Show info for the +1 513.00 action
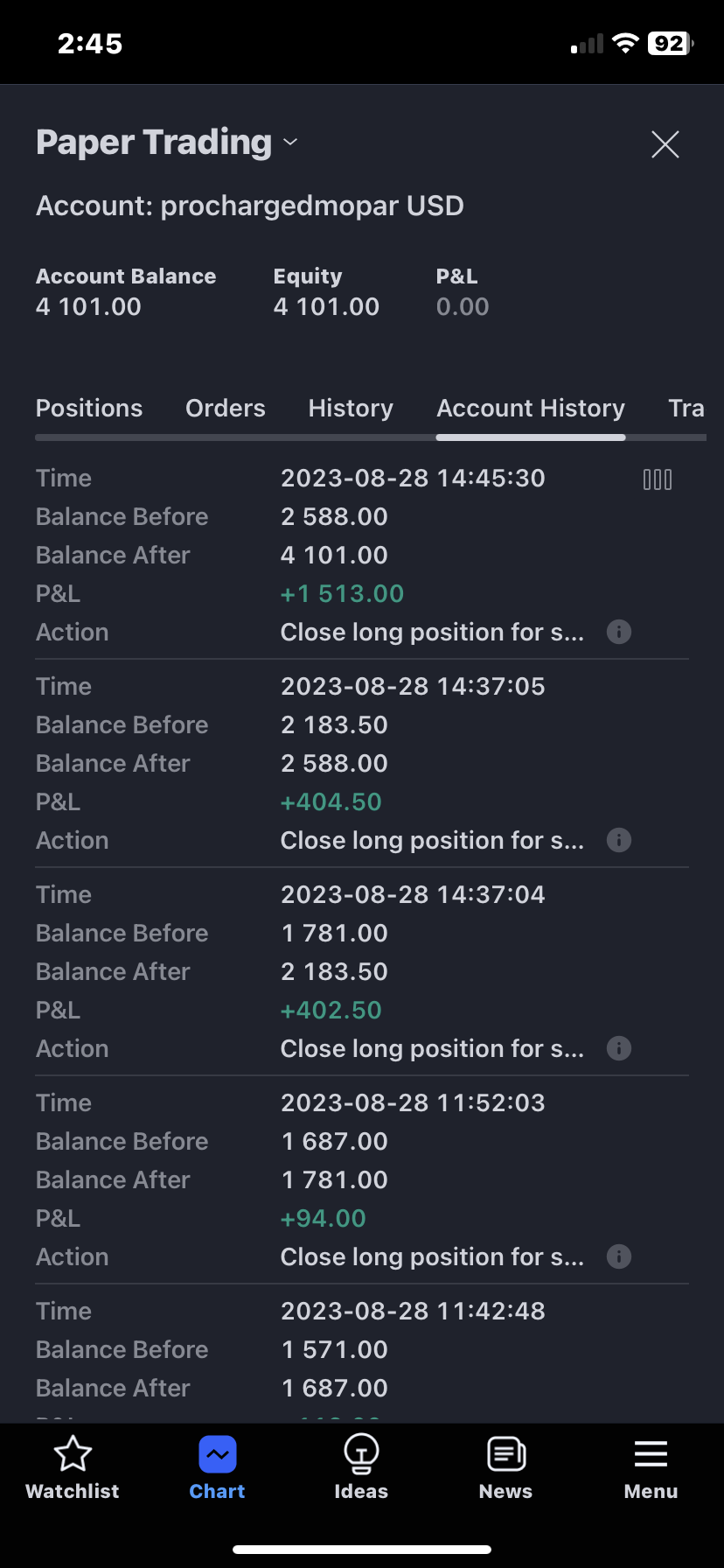Viewport: 724px width, 1568px height. (x=619, y=632)
